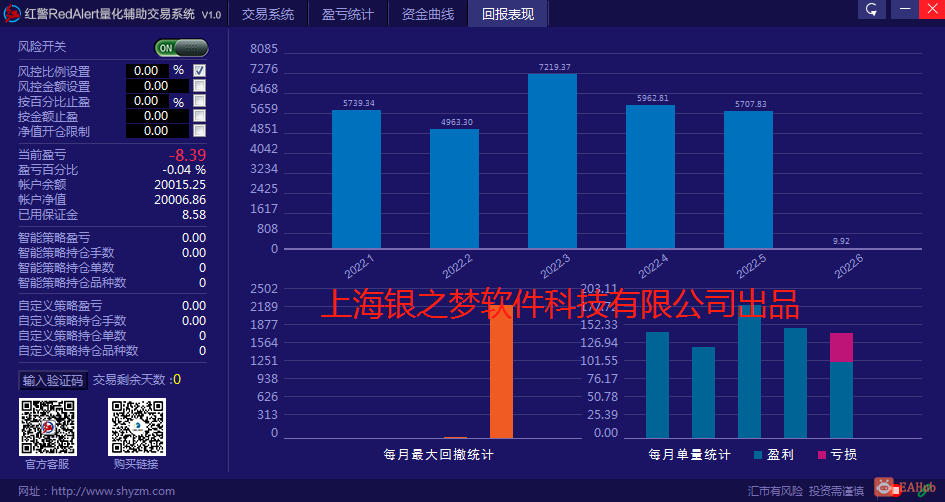This screenshot has width=945, height=502.
Task: Tick the 按百分比止盈 checkbox
Action: point(199,101)
